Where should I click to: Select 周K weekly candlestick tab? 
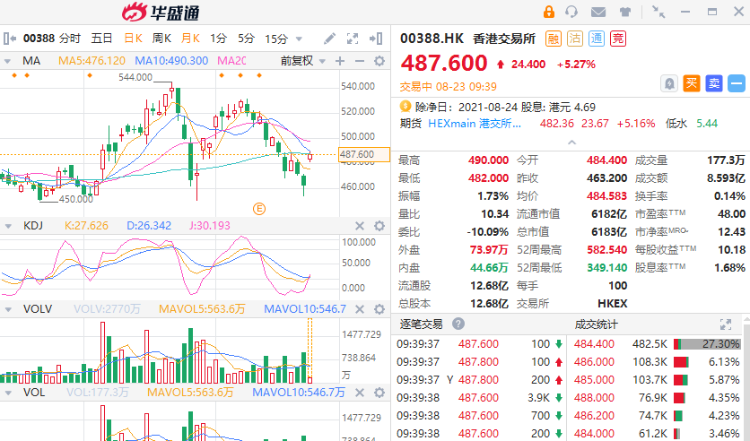162,38
